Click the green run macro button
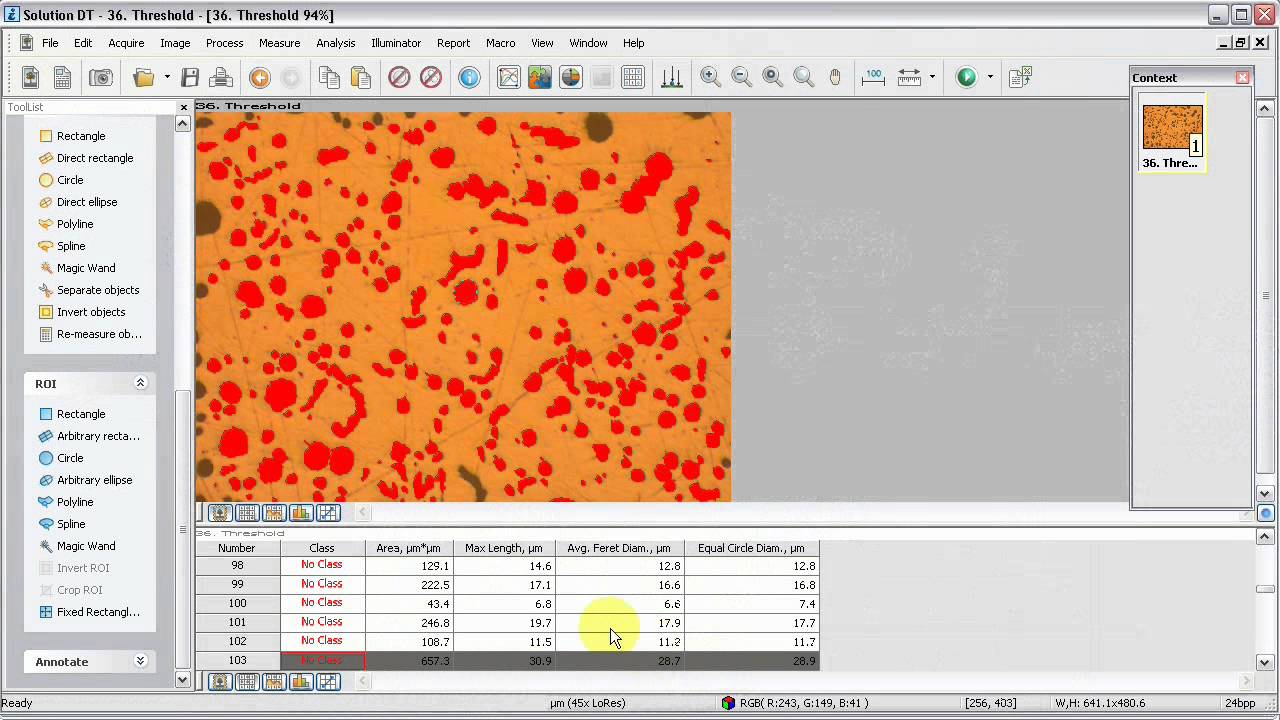 [x=966, y=77]
